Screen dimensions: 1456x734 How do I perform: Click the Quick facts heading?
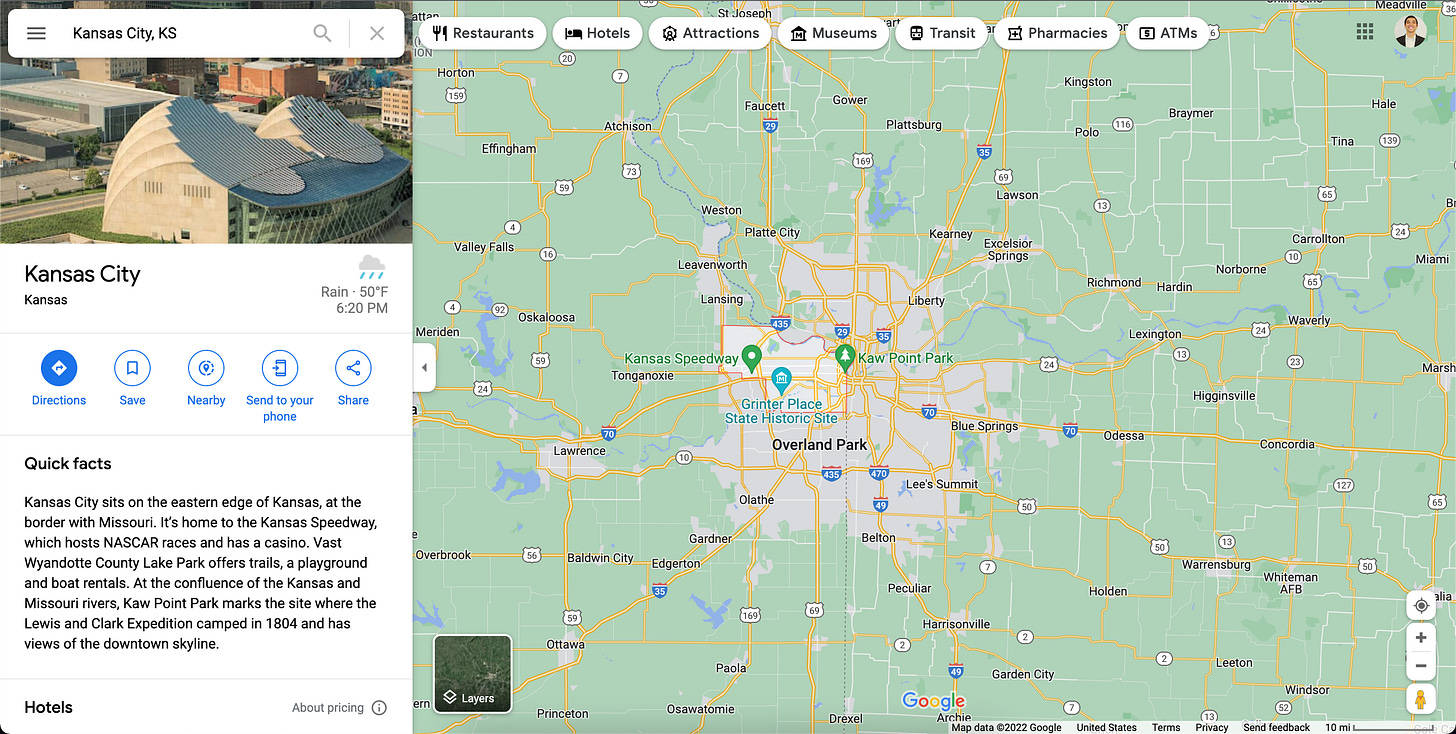click(x=68, y=464)
